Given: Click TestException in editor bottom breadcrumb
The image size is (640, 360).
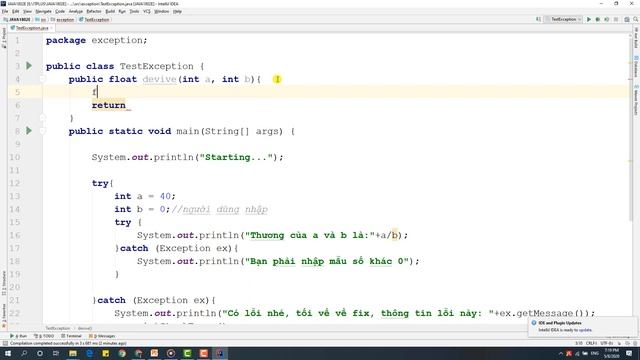Looking at the screenshot, I should pos(58,328).
